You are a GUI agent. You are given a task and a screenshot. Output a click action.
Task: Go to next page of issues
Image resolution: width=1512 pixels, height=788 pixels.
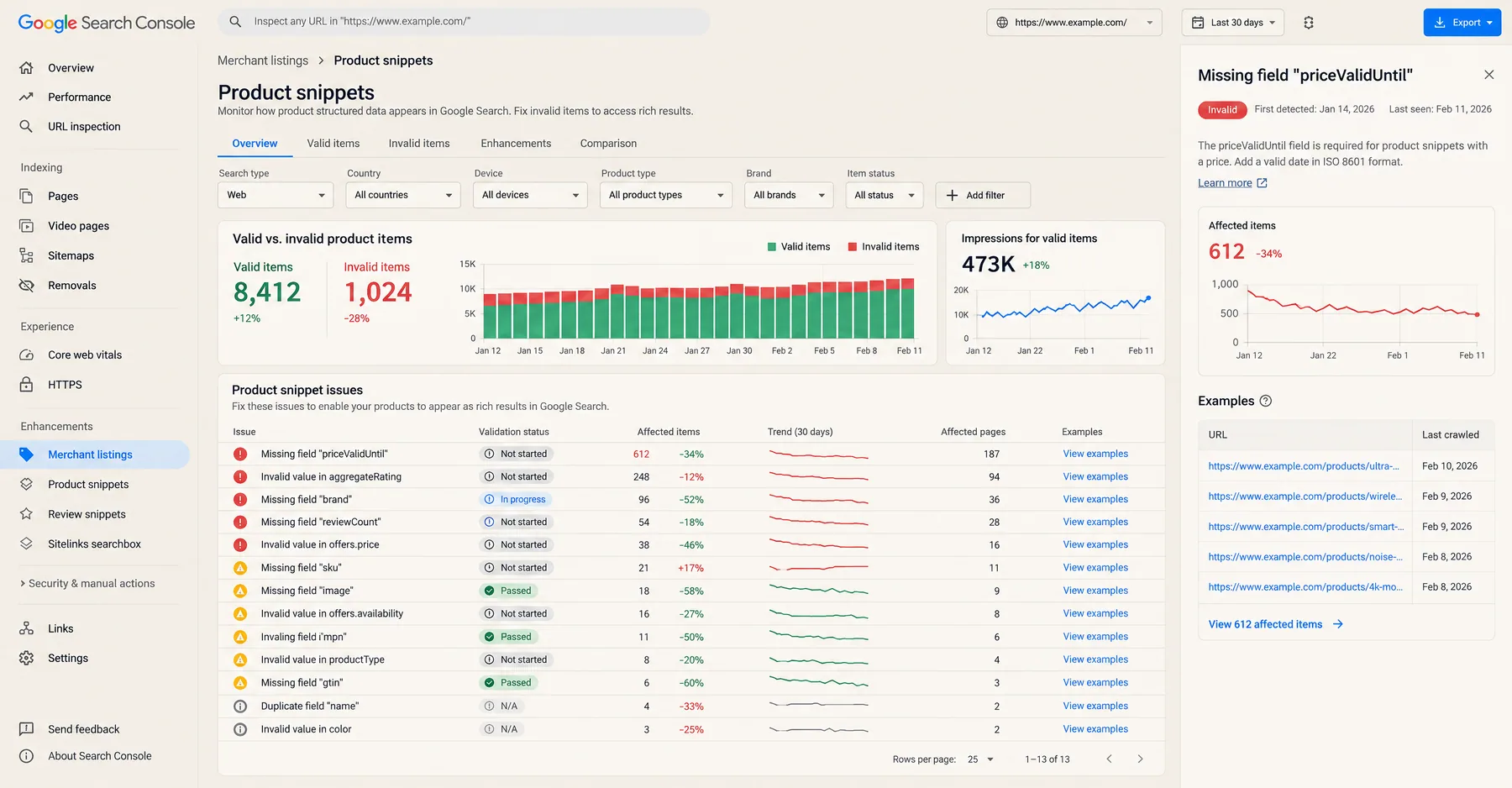1140,759
